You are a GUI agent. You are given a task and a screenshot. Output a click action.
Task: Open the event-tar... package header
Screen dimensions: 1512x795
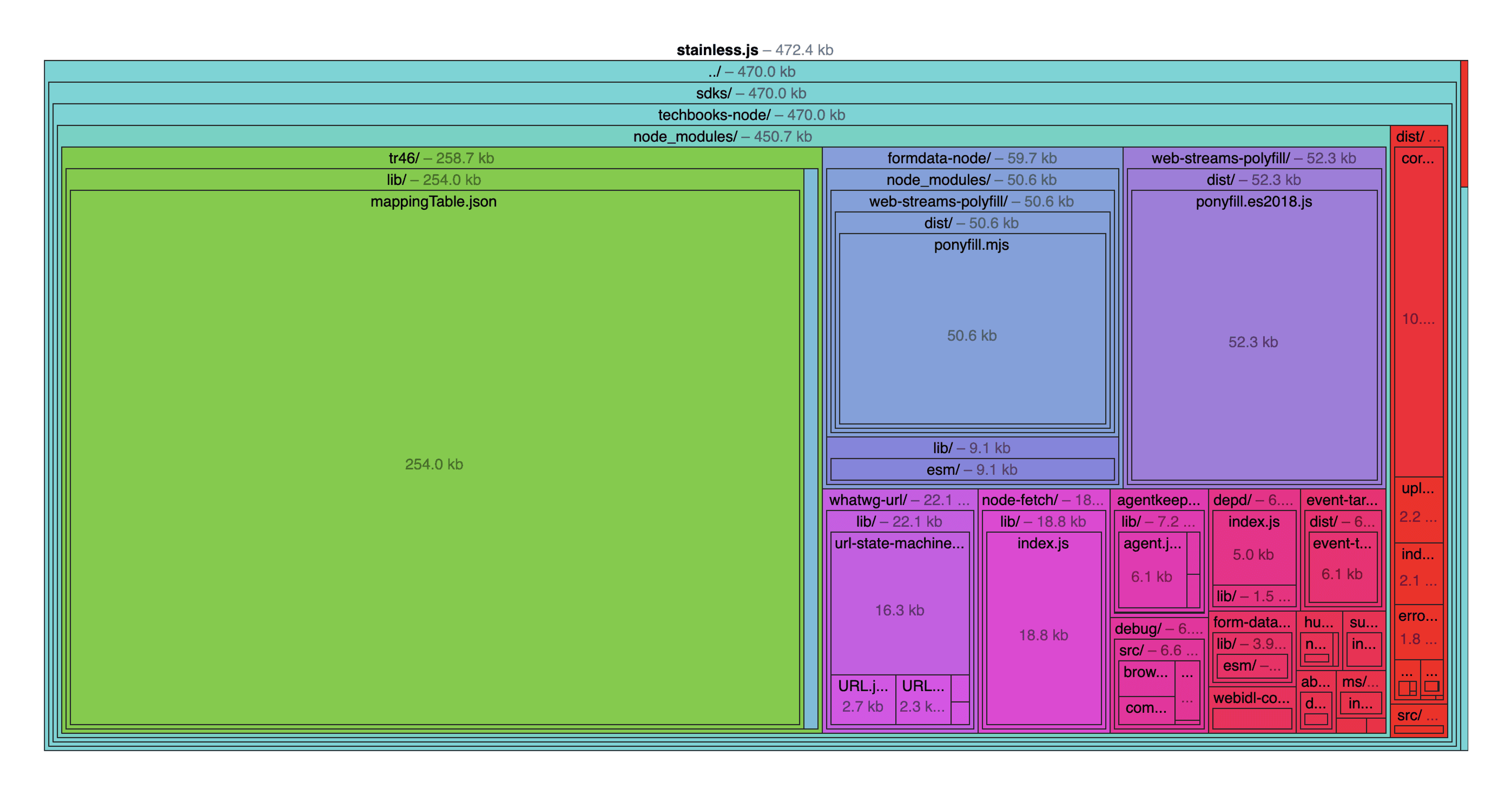coord(1343,500)
